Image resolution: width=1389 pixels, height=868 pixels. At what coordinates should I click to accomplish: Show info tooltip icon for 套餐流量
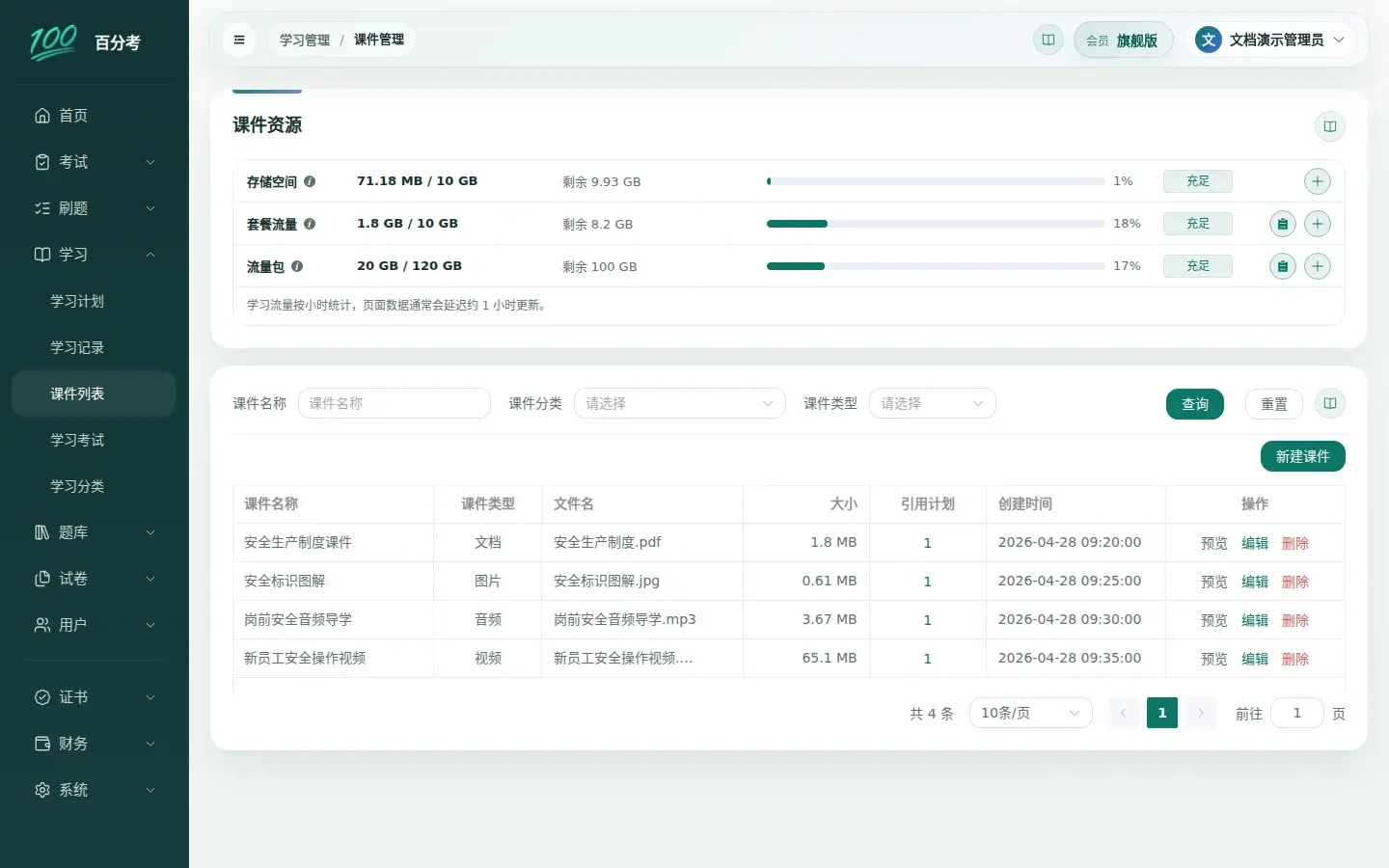(x=310, y=224)
